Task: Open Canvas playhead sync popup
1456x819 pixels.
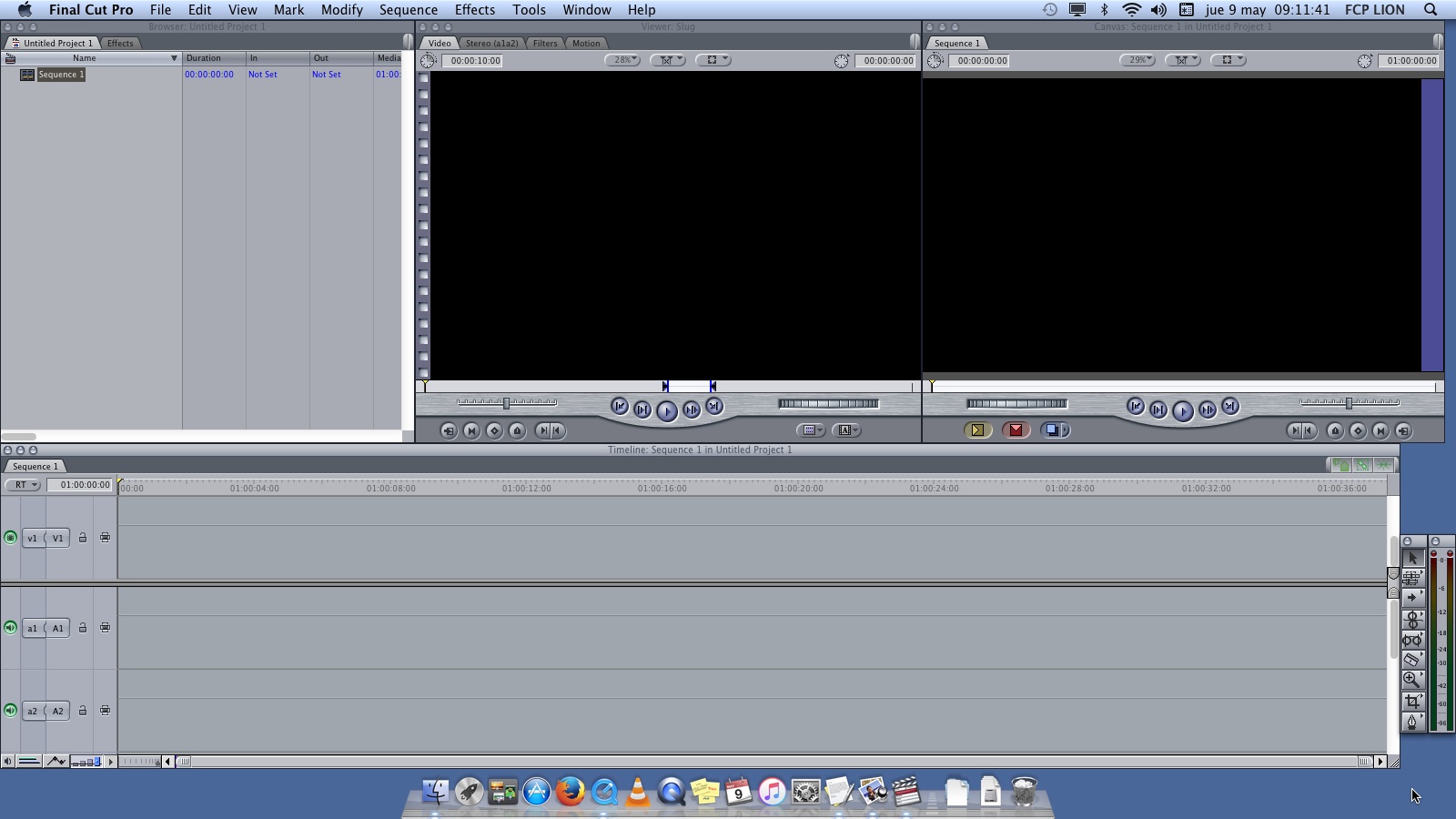Action: pyautogui.click(x=1183, y=60)
